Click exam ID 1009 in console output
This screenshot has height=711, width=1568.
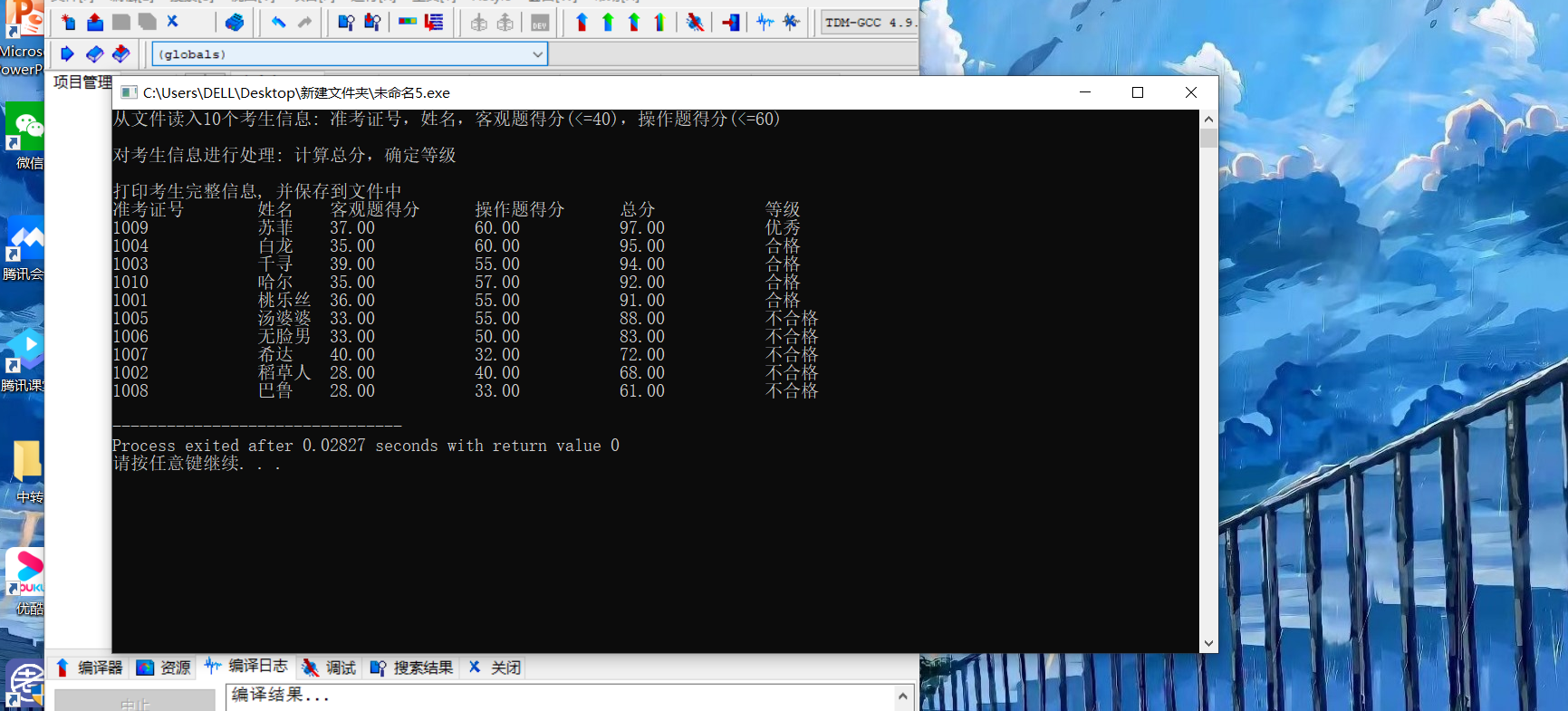tap(130, 227)
